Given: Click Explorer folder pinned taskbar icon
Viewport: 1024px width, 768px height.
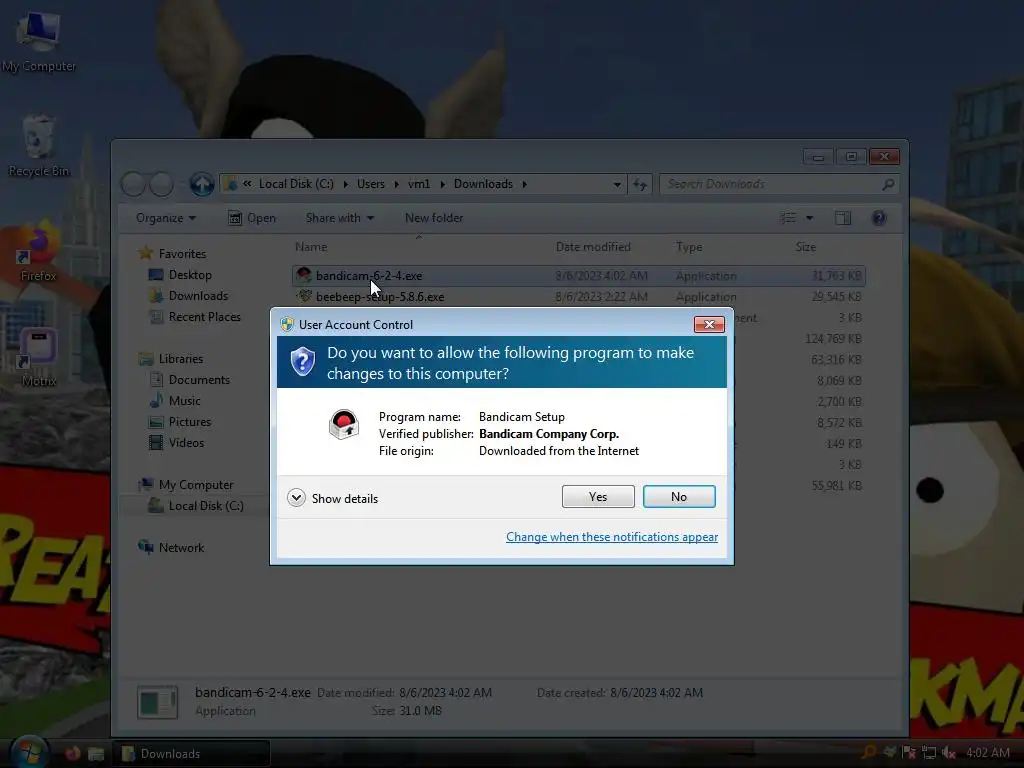Looking at the screenshot, I should [x=96, y=754].
